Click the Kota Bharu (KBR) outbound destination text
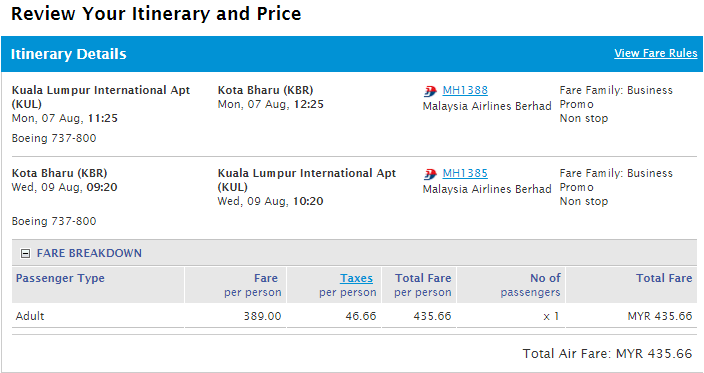The image size is (704, 373). click(265, 90)
